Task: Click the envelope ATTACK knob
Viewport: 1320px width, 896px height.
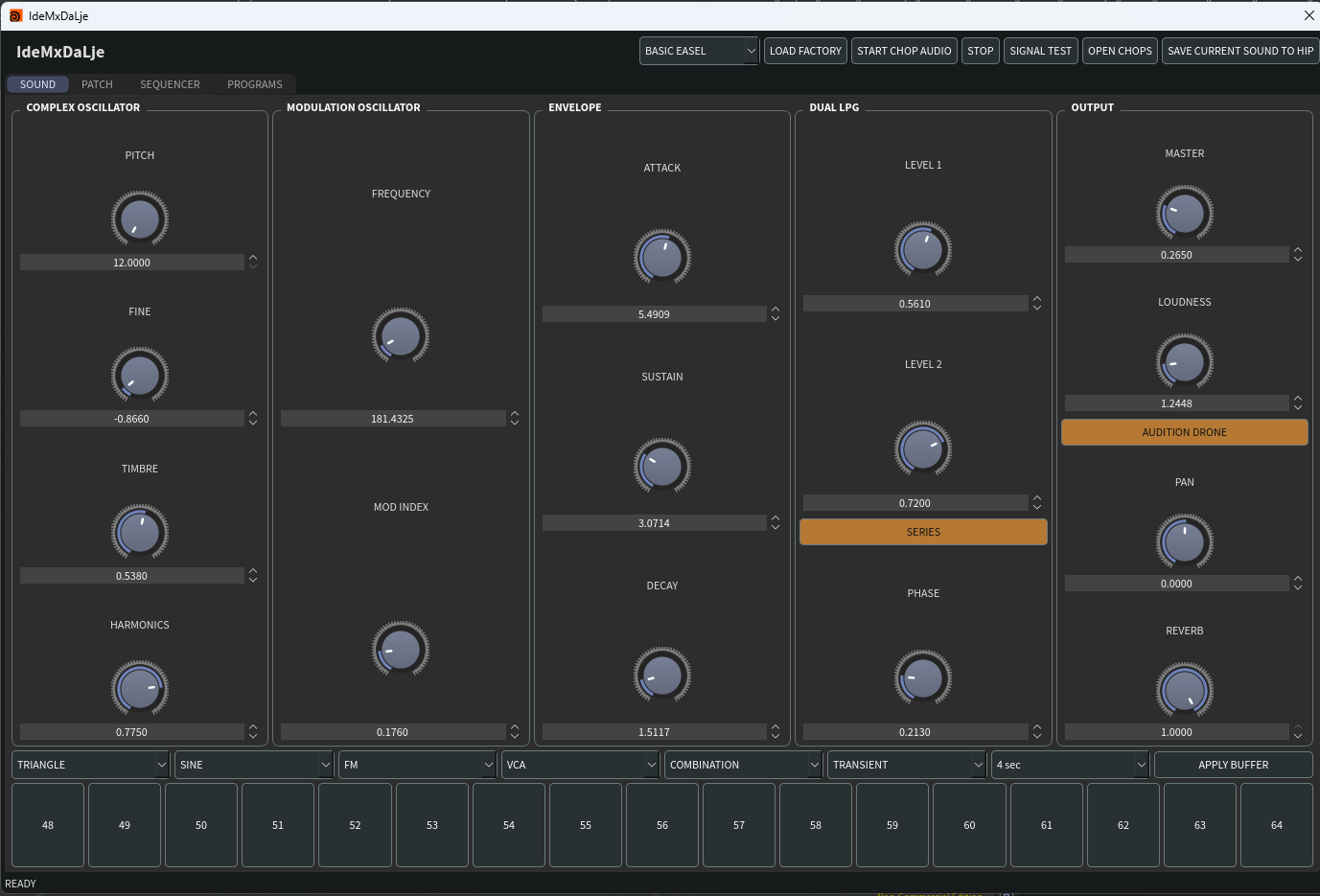Action: [662, 257]
